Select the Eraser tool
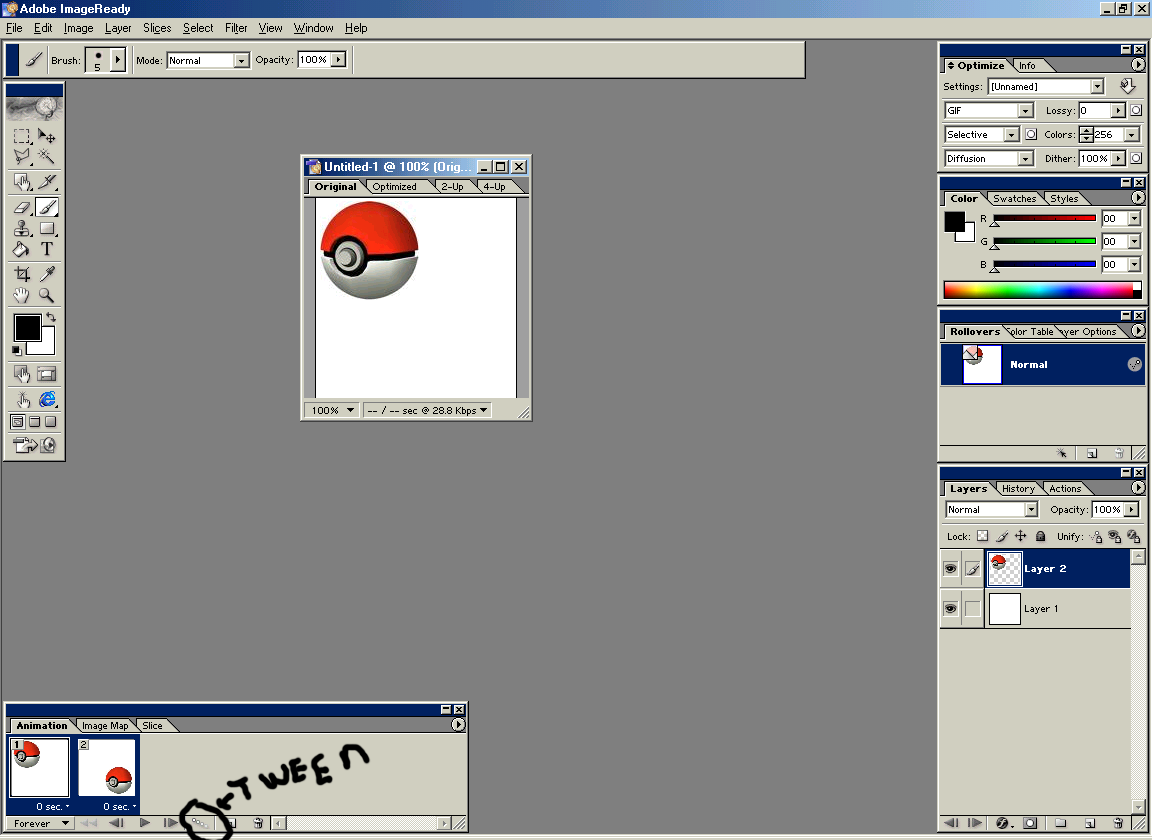 pyautogui.click(x=22, y=208)
